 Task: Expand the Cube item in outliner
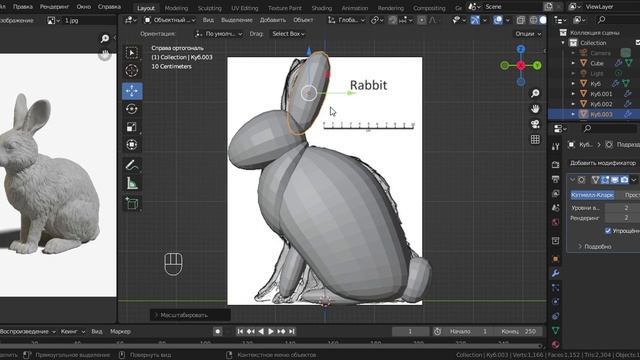[x=573, y=63]
